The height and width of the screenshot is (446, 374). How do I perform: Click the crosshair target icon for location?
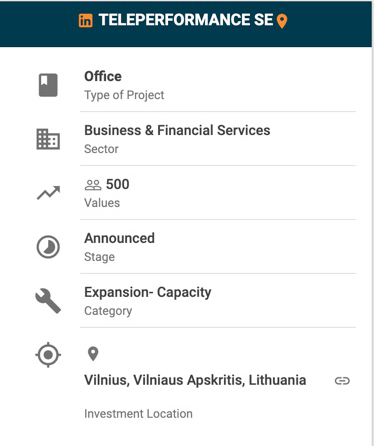(48, 355)
